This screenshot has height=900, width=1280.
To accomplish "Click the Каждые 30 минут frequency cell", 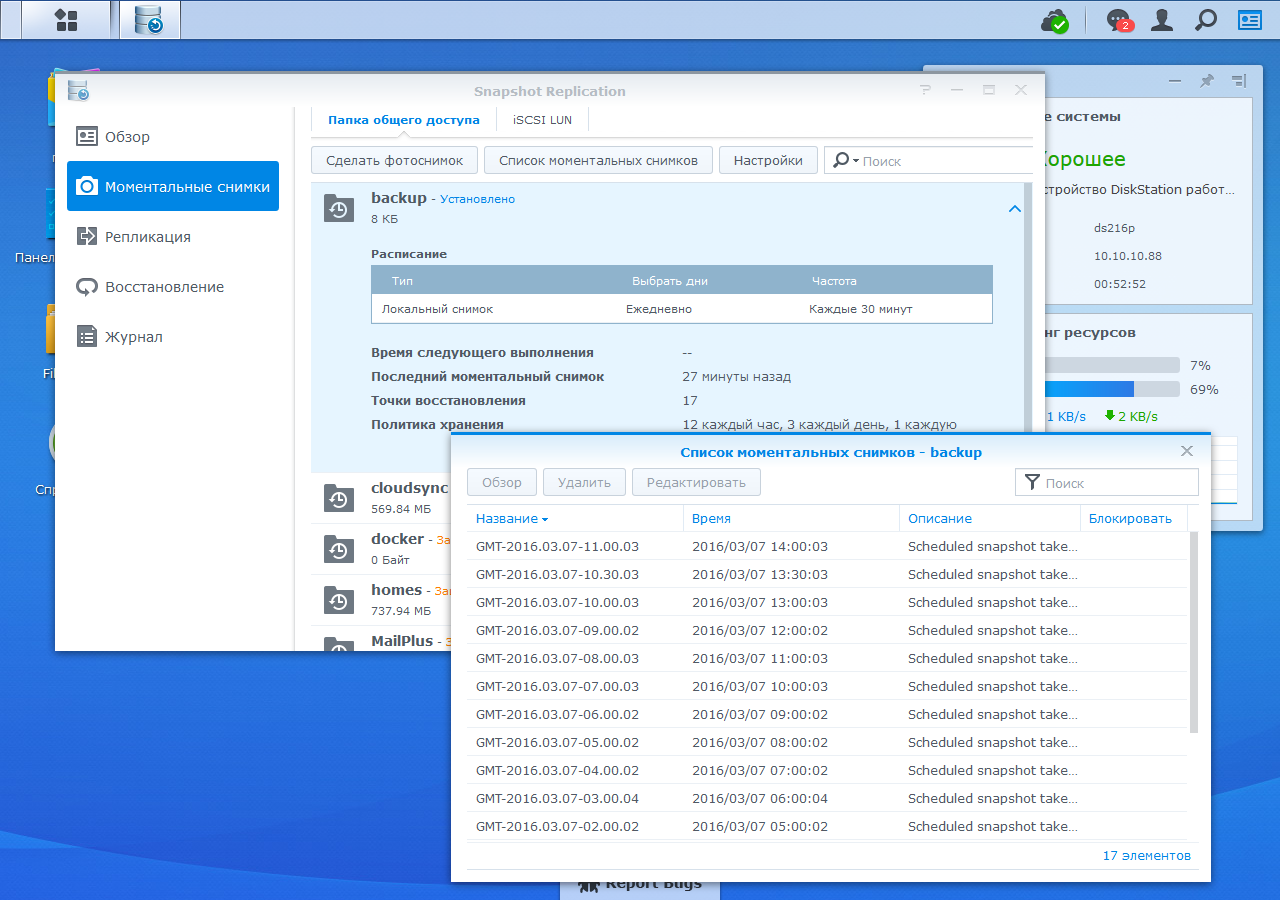I will [860, 309].
